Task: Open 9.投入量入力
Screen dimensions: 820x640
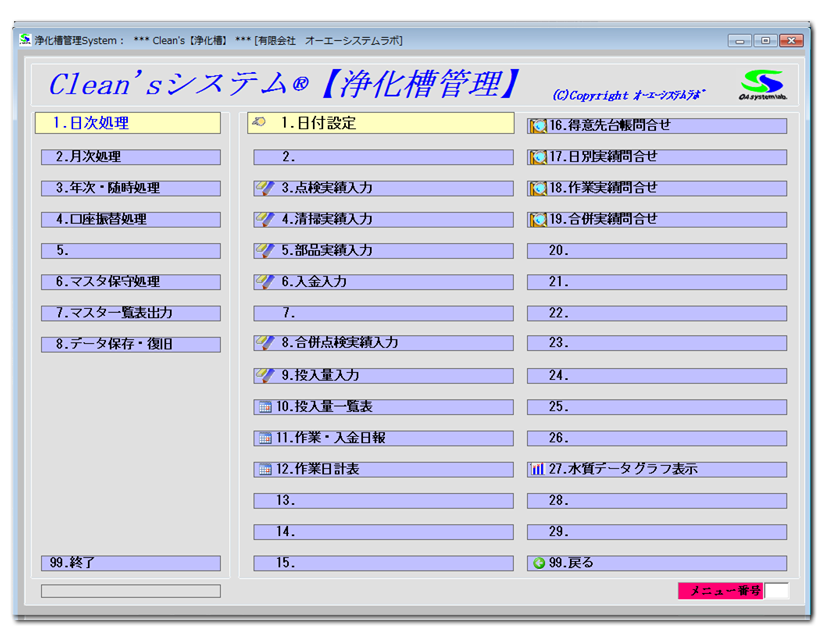Action: pos(383,375)
